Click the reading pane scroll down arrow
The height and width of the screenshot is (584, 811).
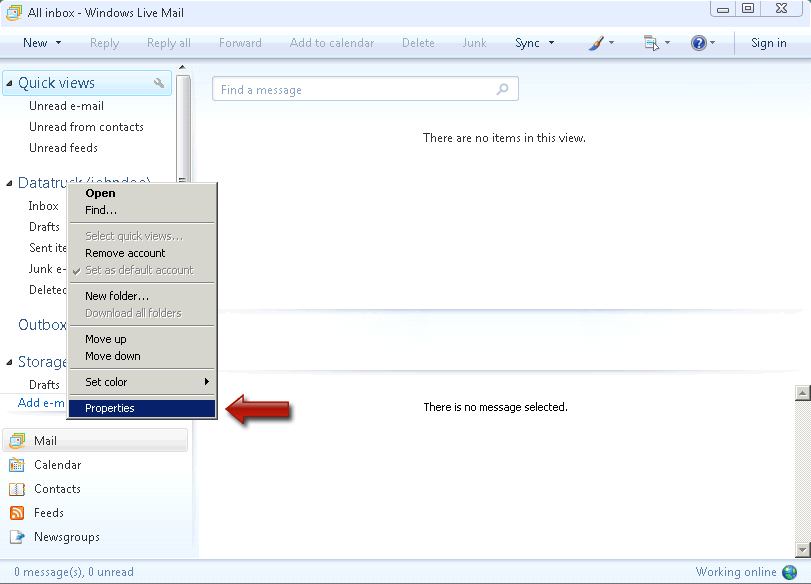[x=802, y=550]
